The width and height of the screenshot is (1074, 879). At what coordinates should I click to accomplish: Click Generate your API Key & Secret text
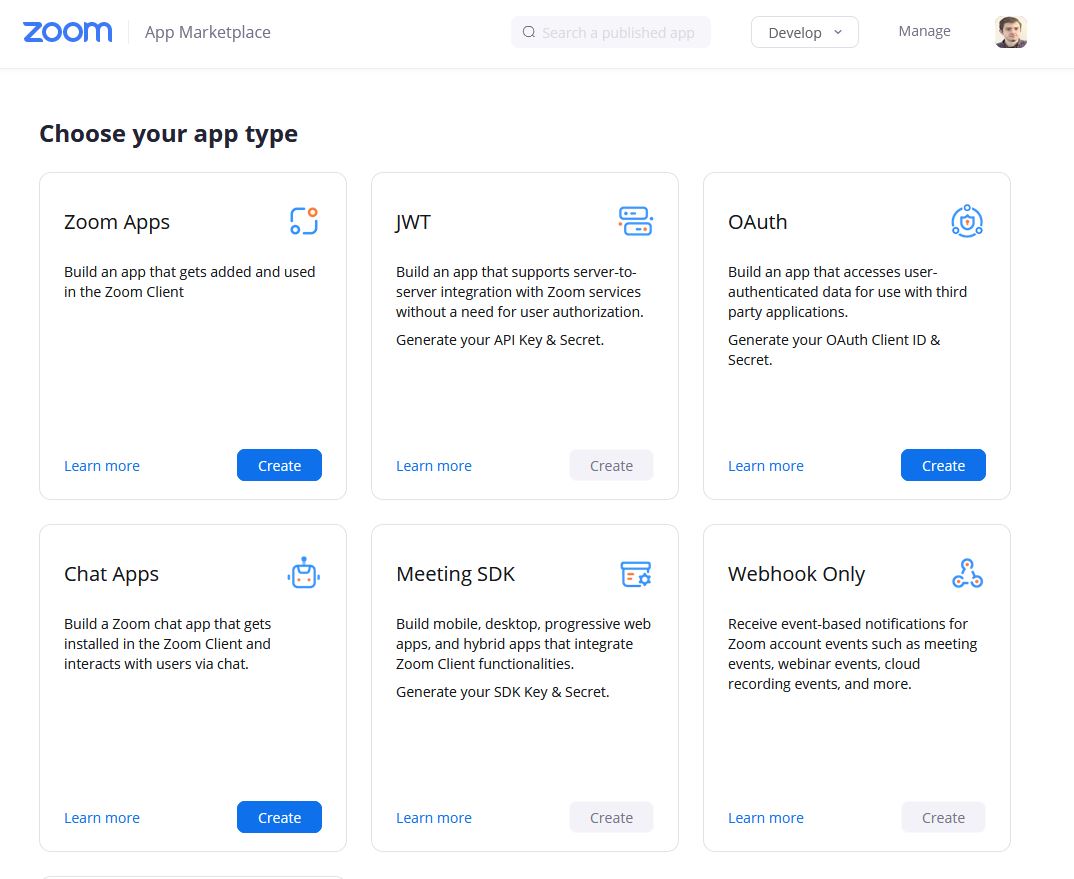click(500, 340)
